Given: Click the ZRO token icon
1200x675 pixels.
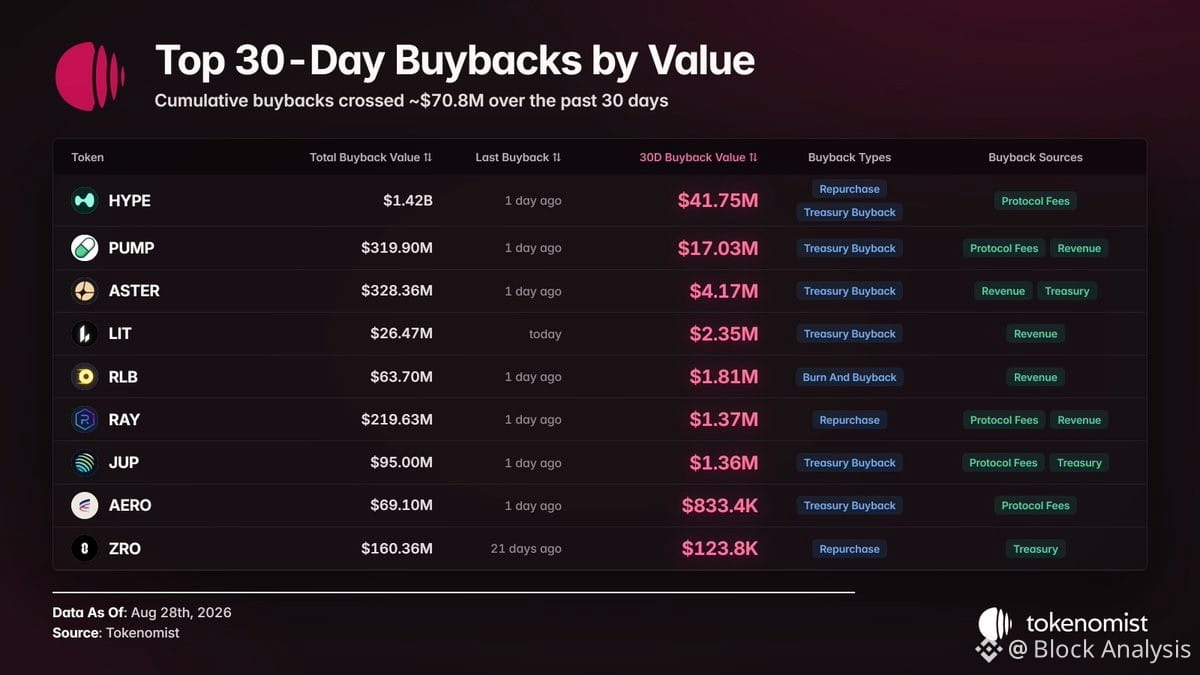Looking at the screenshot, I should tap(85, 549).
